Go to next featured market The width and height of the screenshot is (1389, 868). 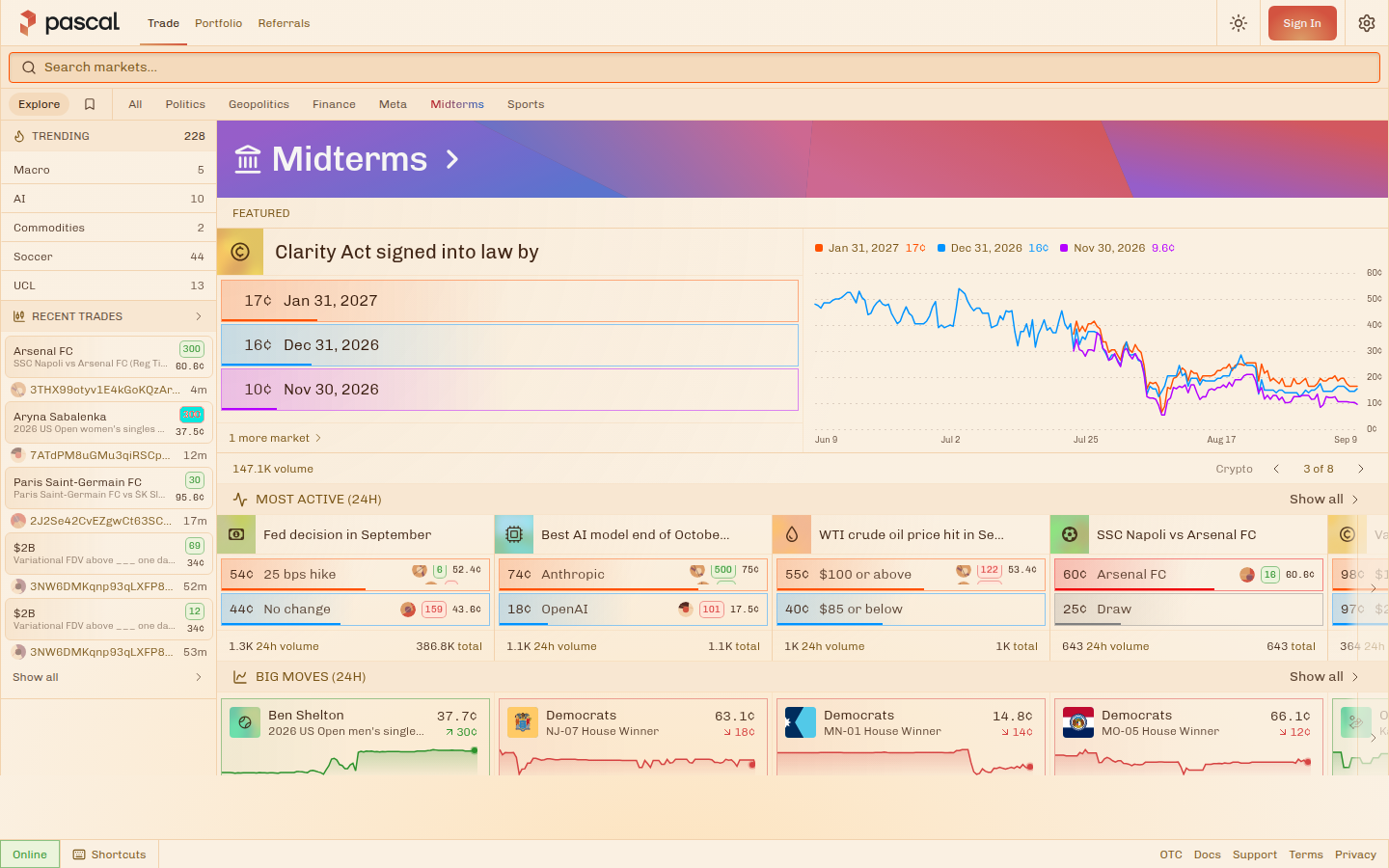click(1361, 469)
